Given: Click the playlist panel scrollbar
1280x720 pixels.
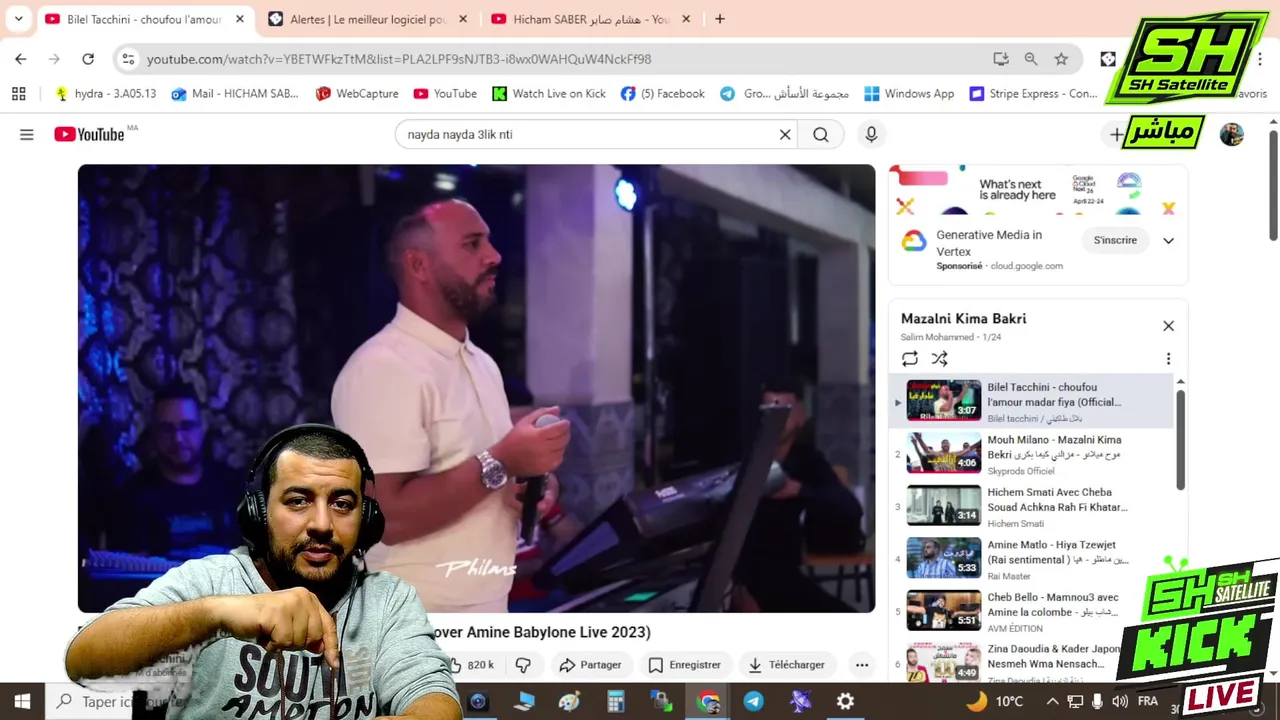Looking at the screenshot, I should click(1180, 438).
